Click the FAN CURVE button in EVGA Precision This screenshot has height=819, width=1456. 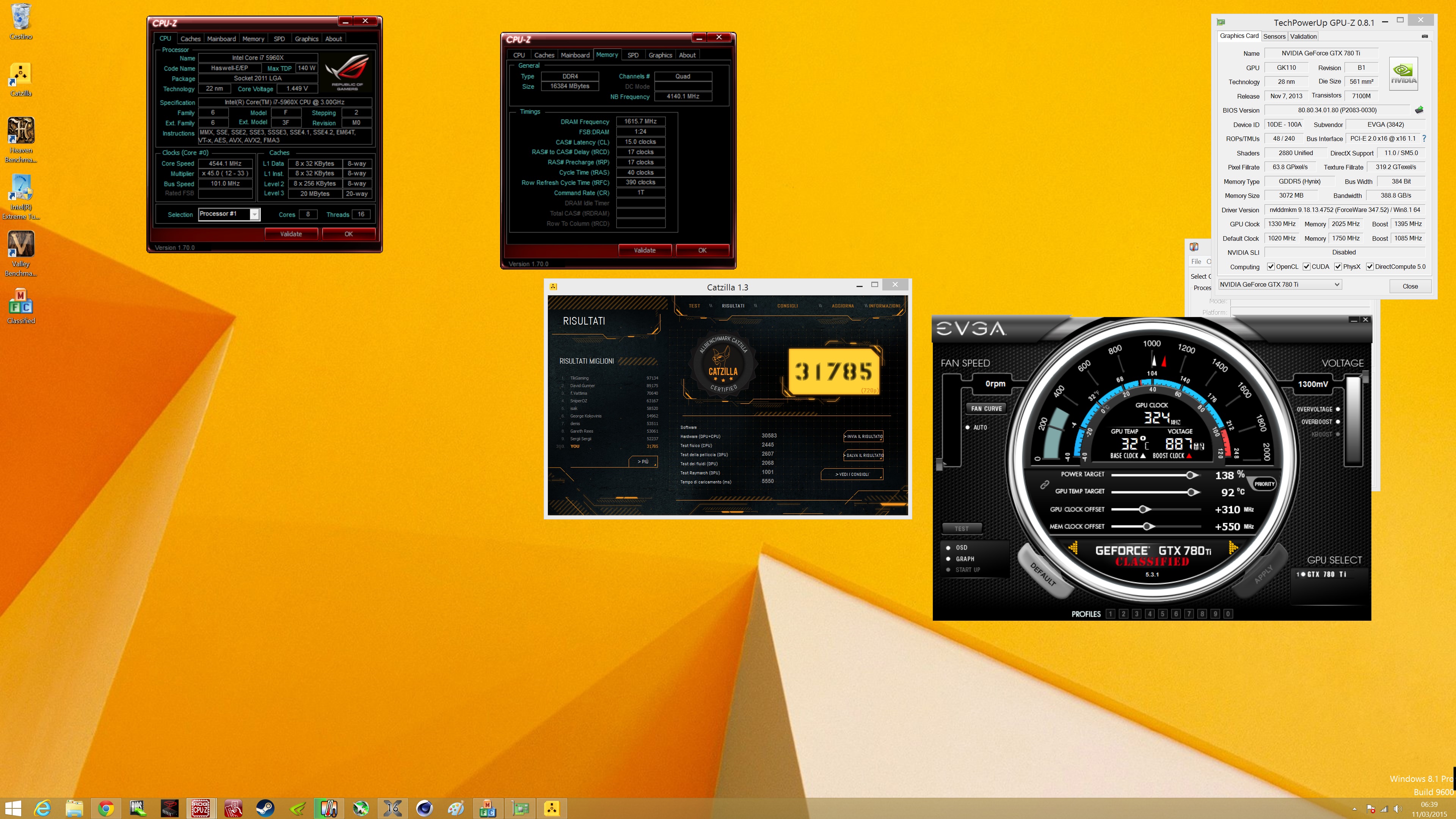986,409
